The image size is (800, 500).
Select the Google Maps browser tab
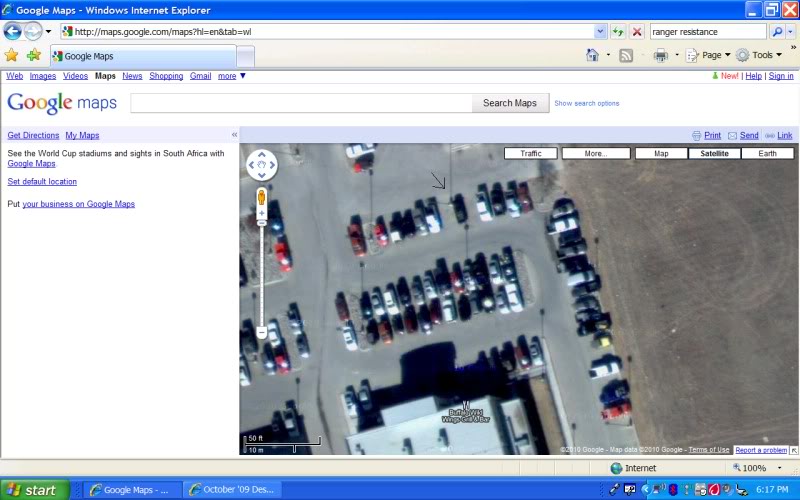pyautogui.click(x=143, y=56)
